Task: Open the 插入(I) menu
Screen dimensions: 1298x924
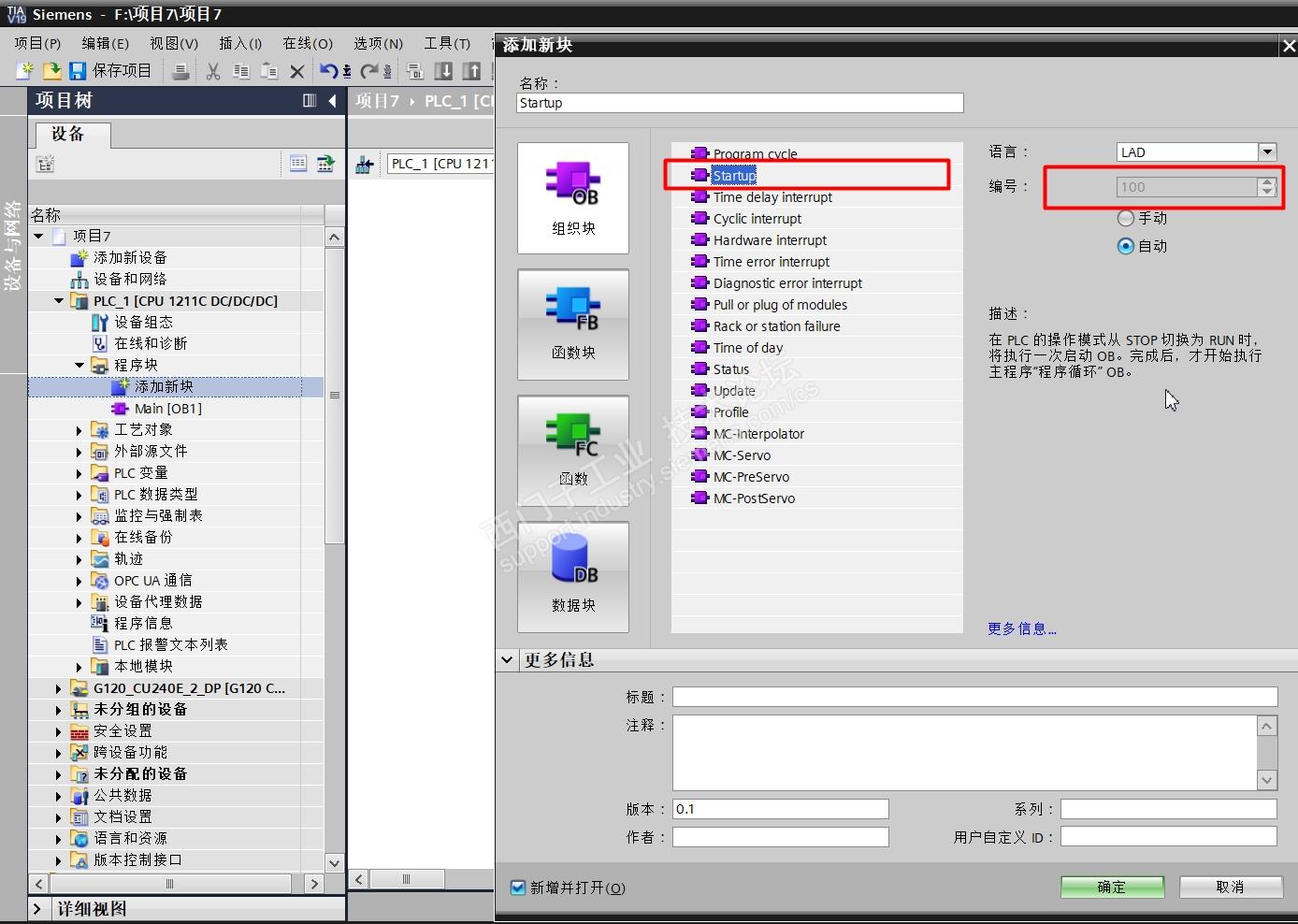Action: point(240,43)
